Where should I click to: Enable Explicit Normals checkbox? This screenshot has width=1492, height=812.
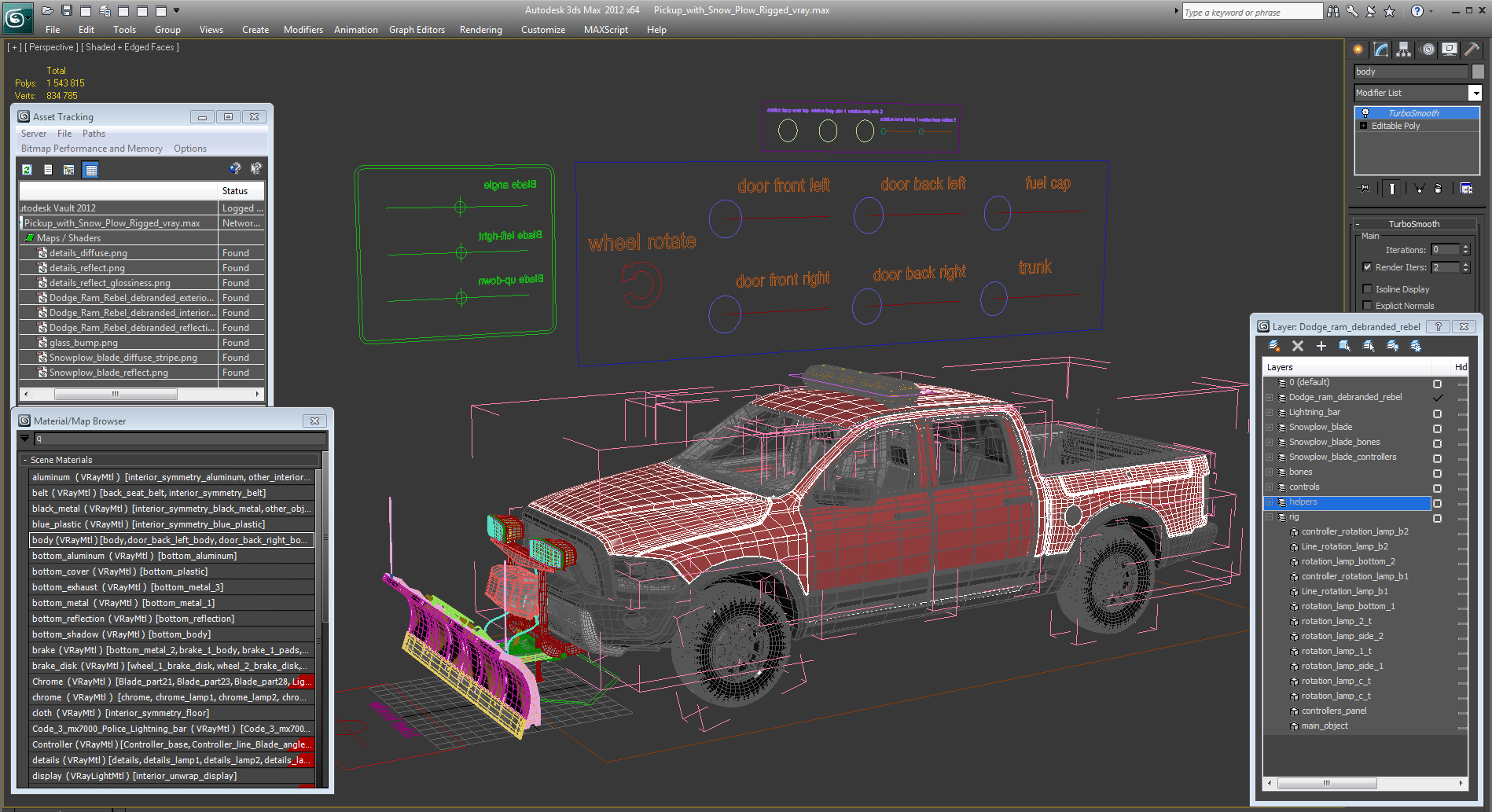[x=1367, y=306]
